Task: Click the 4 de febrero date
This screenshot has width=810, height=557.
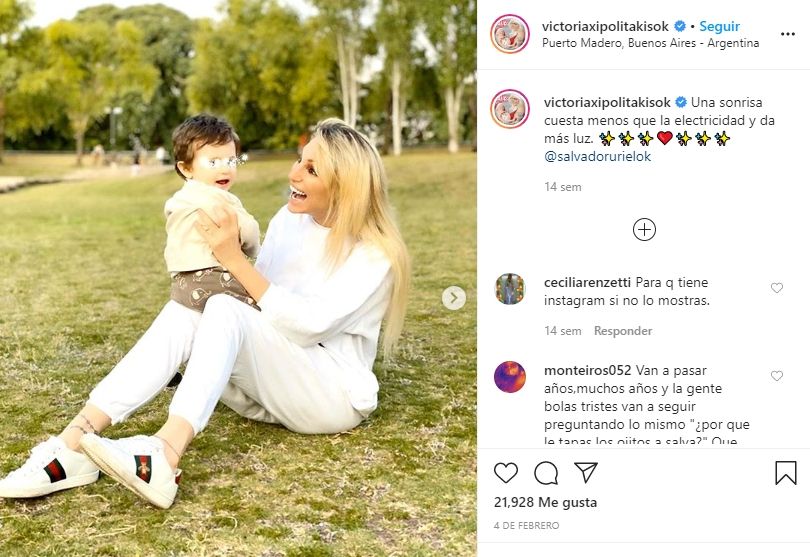Action: coord(526,525)
